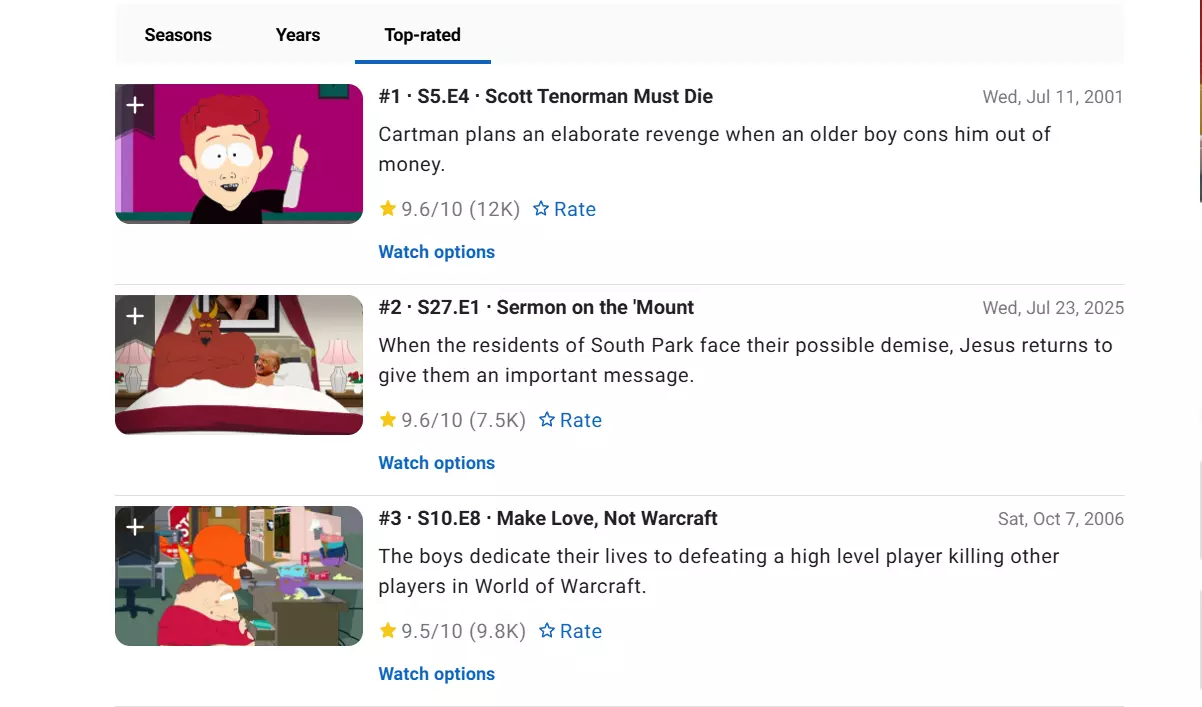Click the Rate star for Make Love, Not Warcraft
The height and width of the screenshot is (707, 1202).
pos(570,631)
